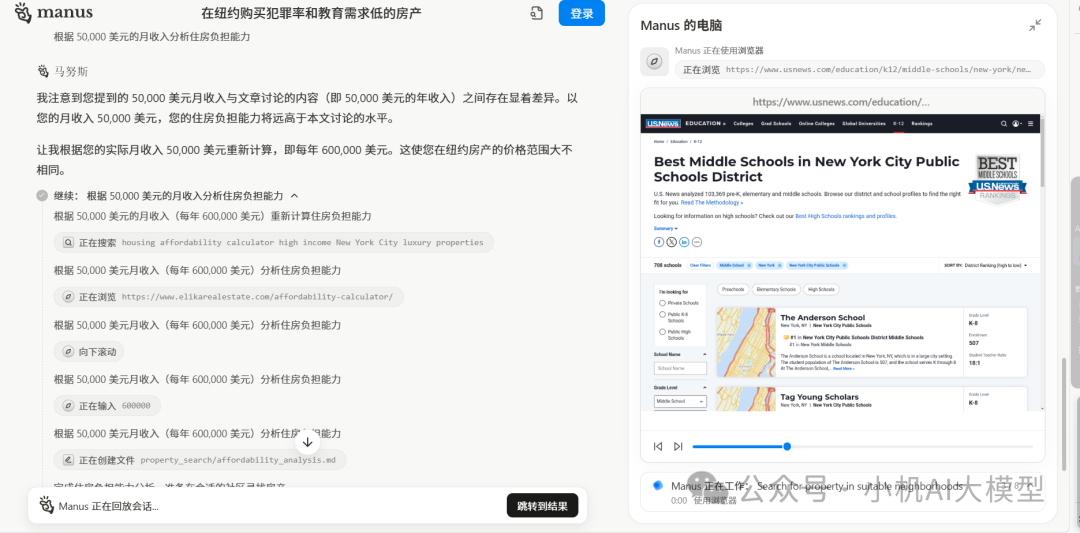Click the playback progress slider handle
The height and width of the screenshot is (533, 1080).
point(787,447)
